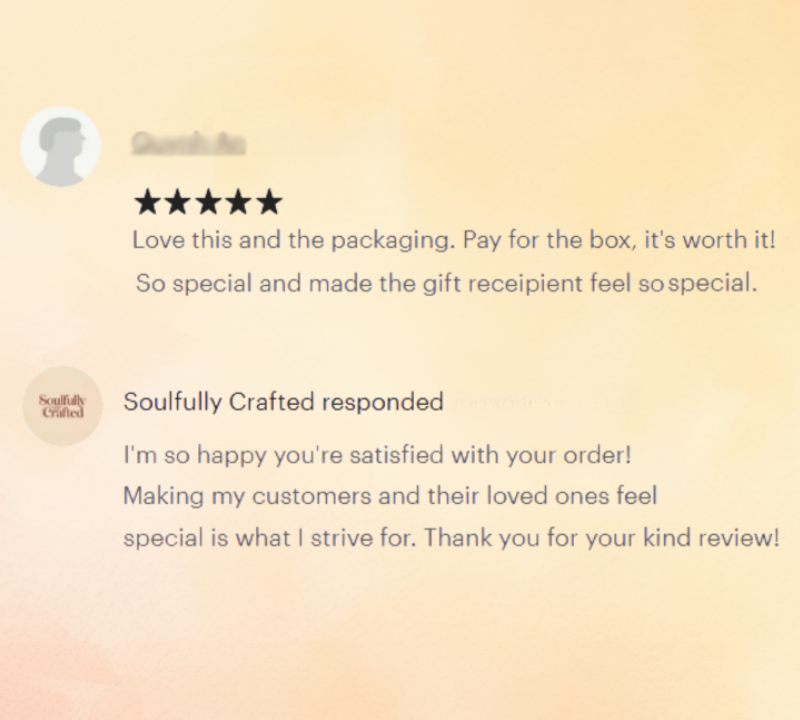Click "Thank you for your kind review!"
Screen dimensions: 800x720
602,537
